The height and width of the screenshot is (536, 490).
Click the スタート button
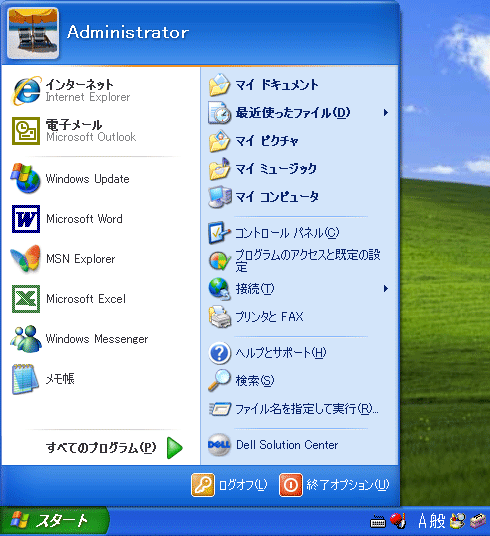point(55,521)
